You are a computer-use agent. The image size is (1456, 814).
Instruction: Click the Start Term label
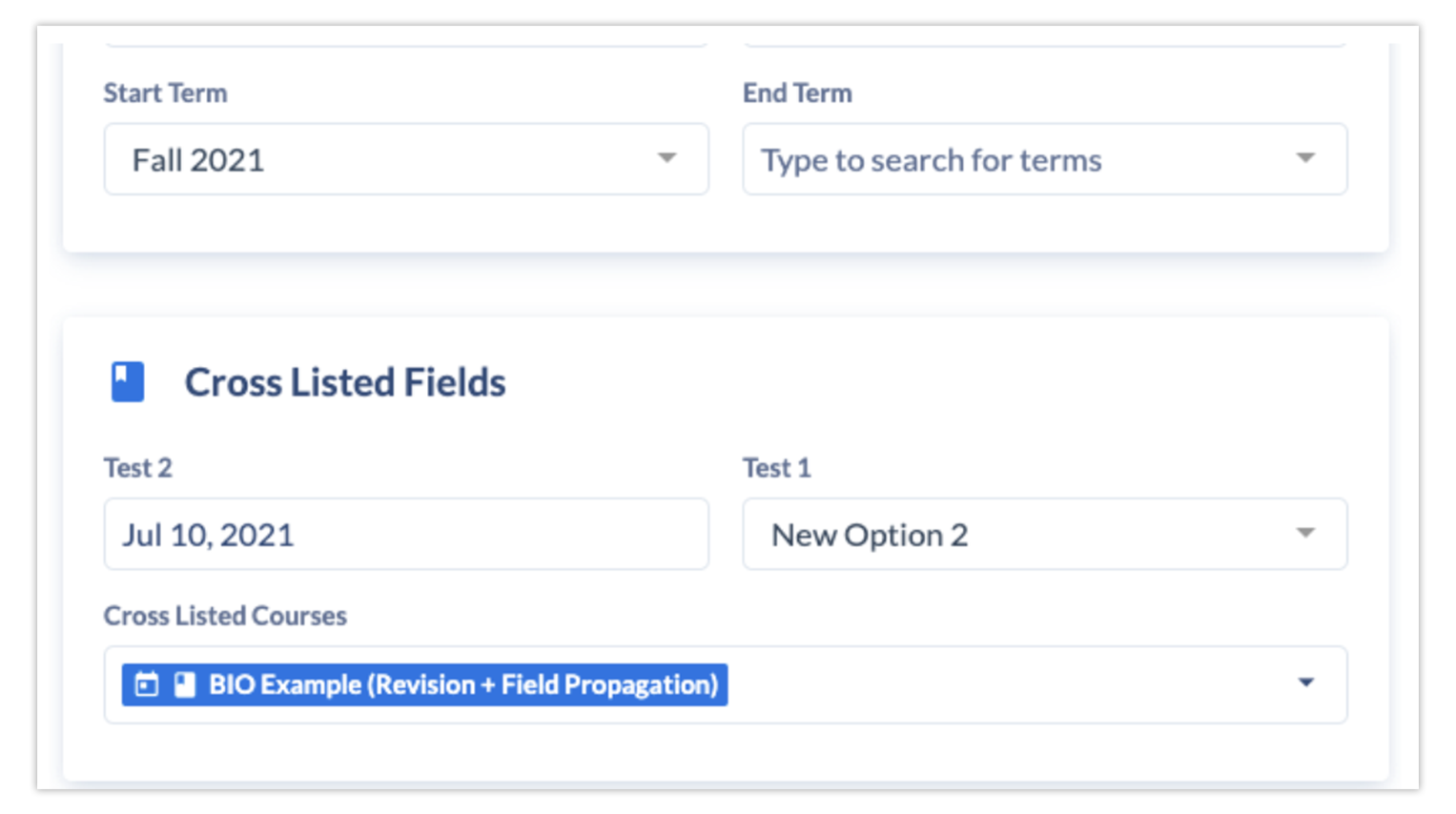point(165,93)
